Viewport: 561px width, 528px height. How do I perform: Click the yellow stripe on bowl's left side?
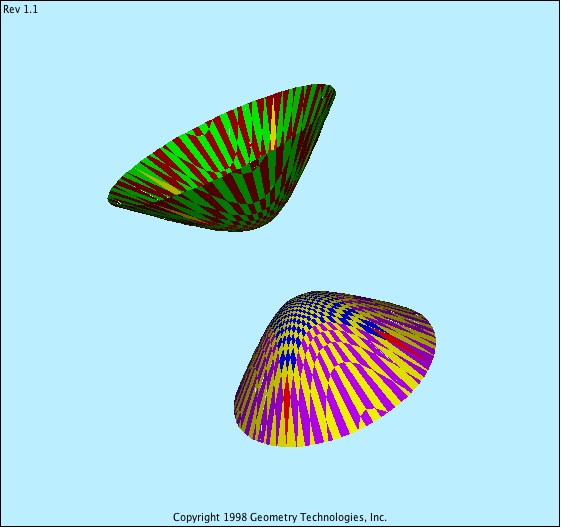coord(159,181)
